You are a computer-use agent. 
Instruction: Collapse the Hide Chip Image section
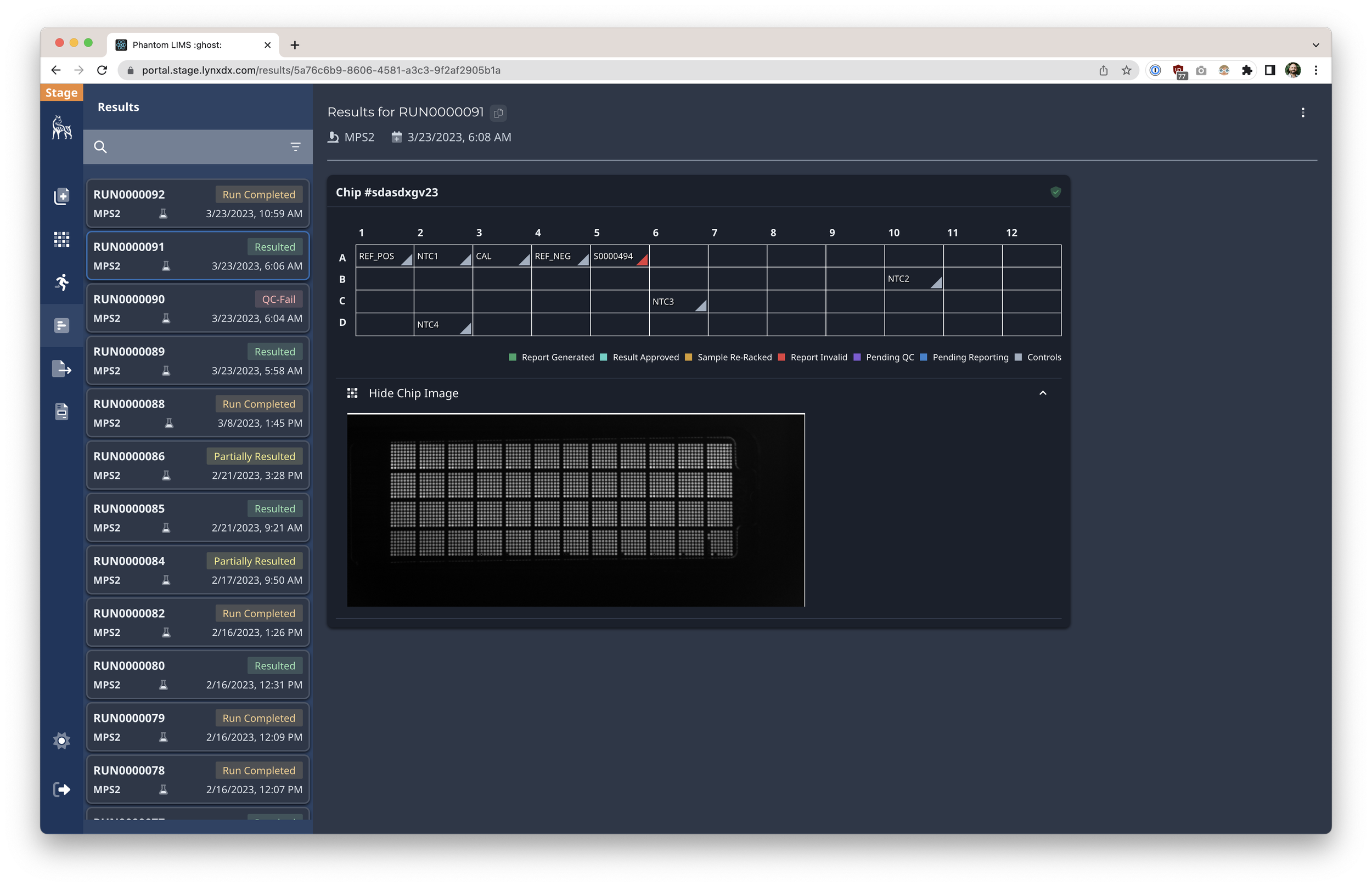tap(1042, 393)
